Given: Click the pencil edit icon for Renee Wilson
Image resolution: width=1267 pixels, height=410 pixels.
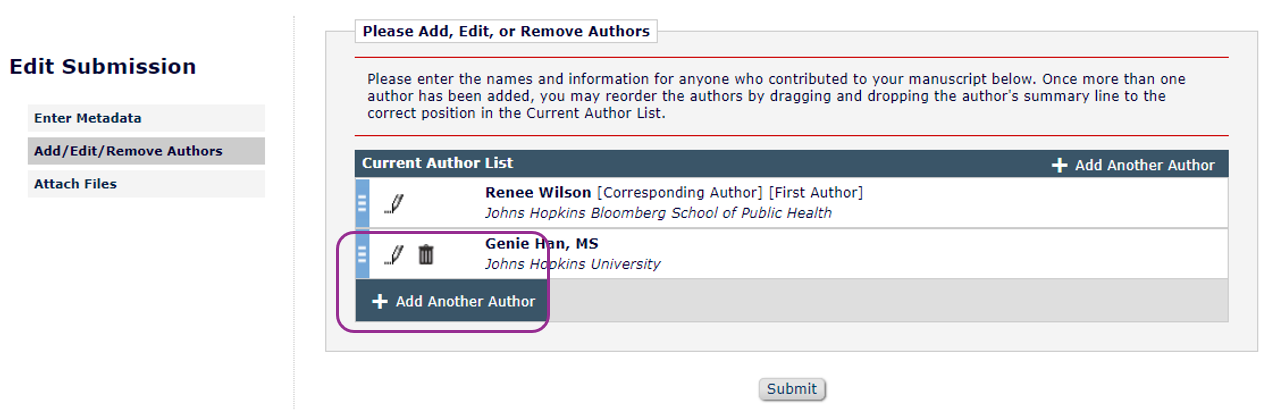Looking at the screenshot, I should (394, 204).
